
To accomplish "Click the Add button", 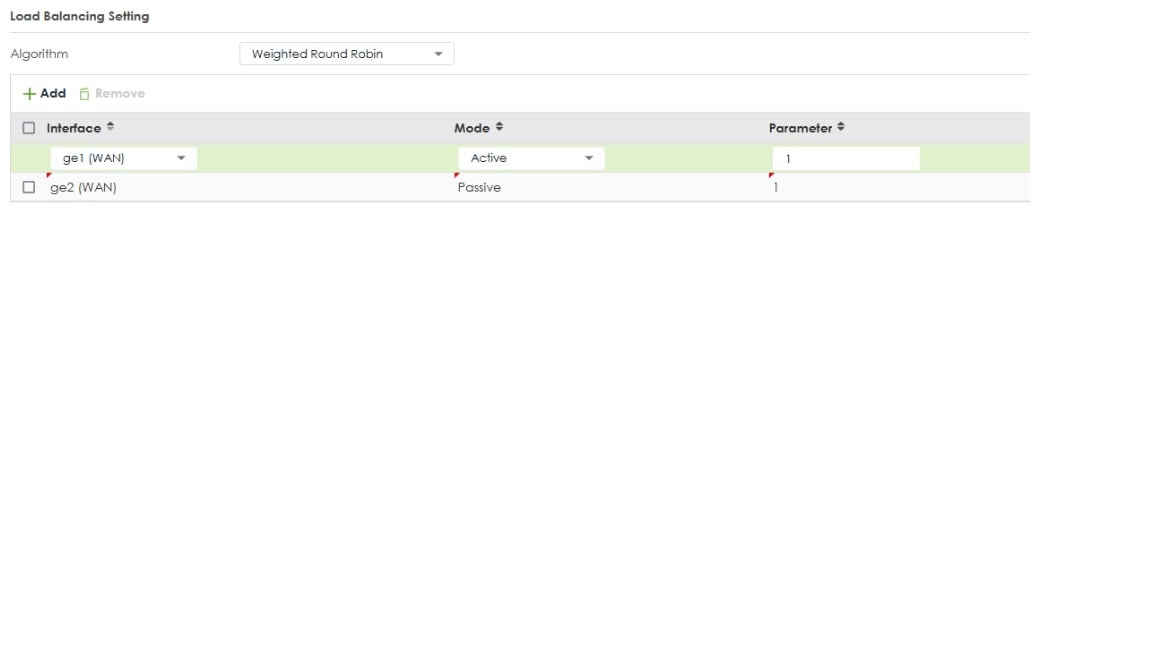I will (x=44, y=93).
